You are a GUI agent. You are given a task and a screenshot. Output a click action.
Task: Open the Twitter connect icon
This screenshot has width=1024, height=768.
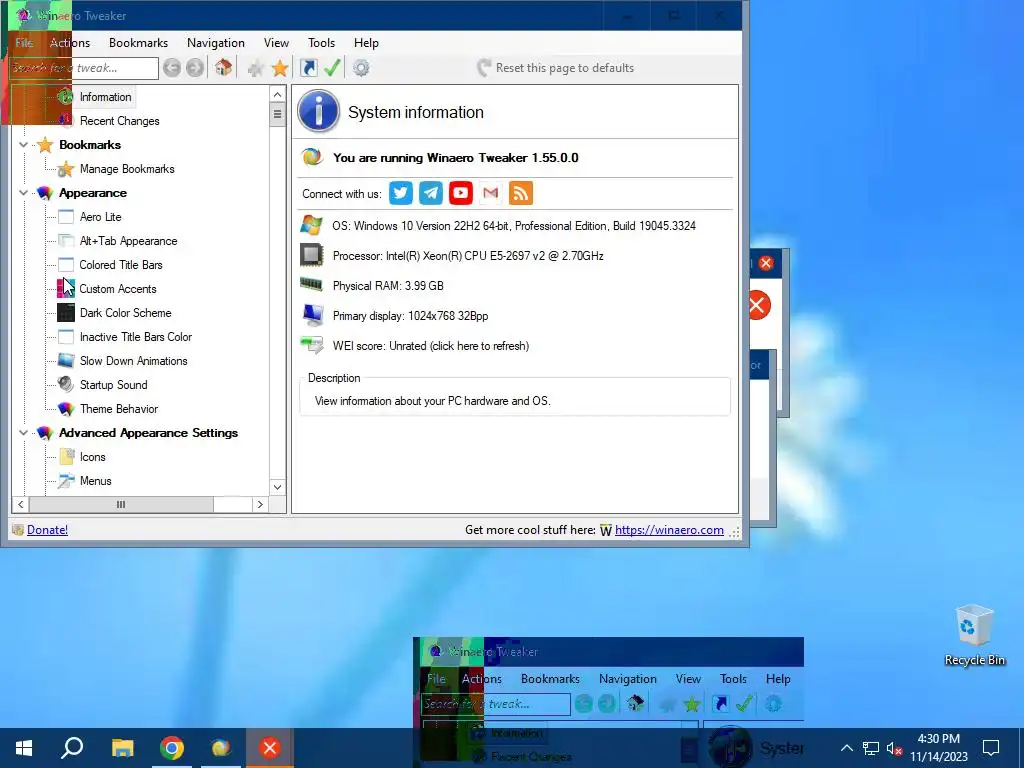tap(400, 193)
